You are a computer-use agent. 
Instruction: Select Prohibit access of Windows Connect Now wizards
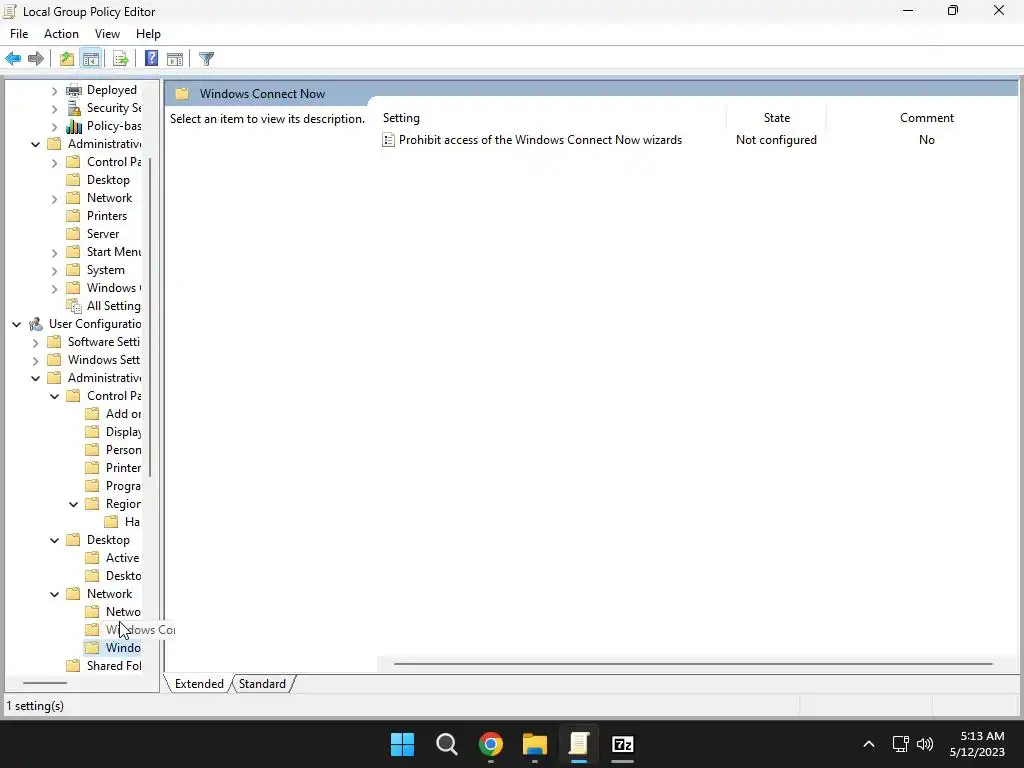click(540, 140)
